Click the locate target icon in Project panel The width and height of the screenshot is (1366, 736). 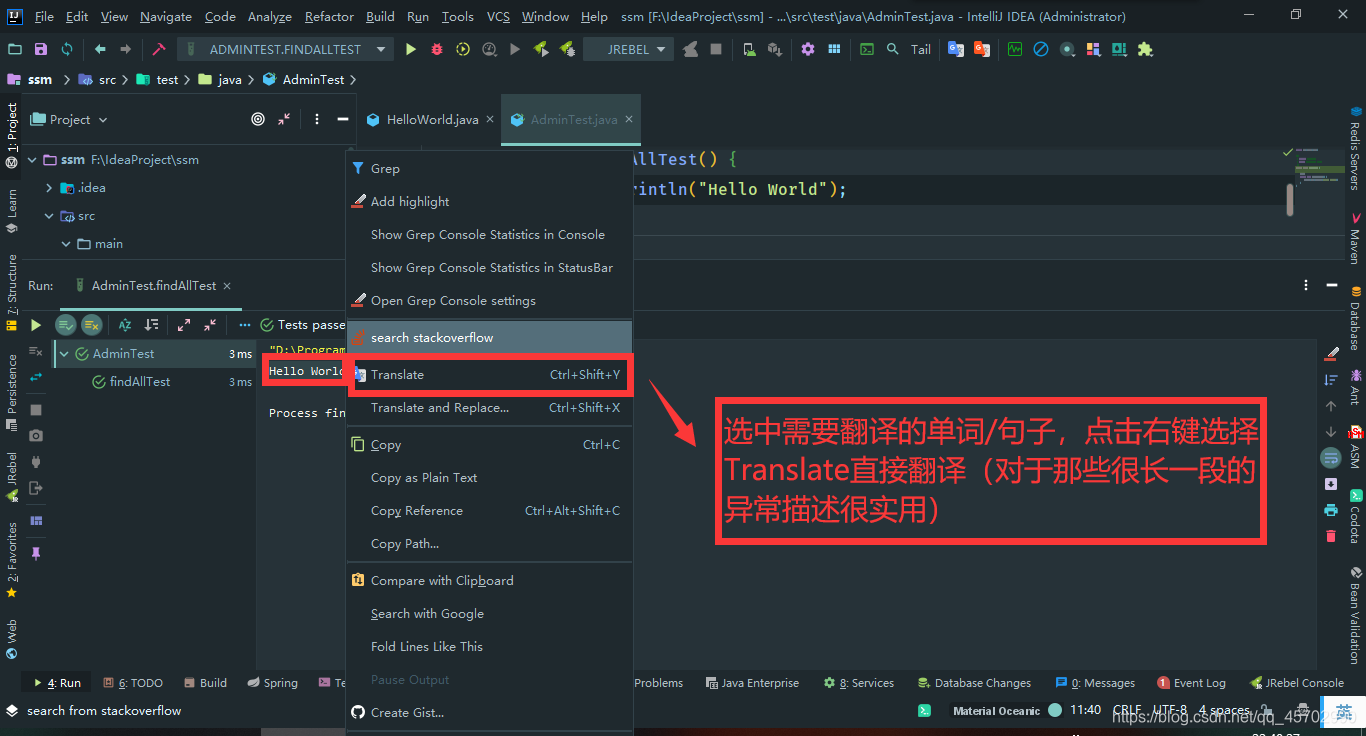pos(258,119)
